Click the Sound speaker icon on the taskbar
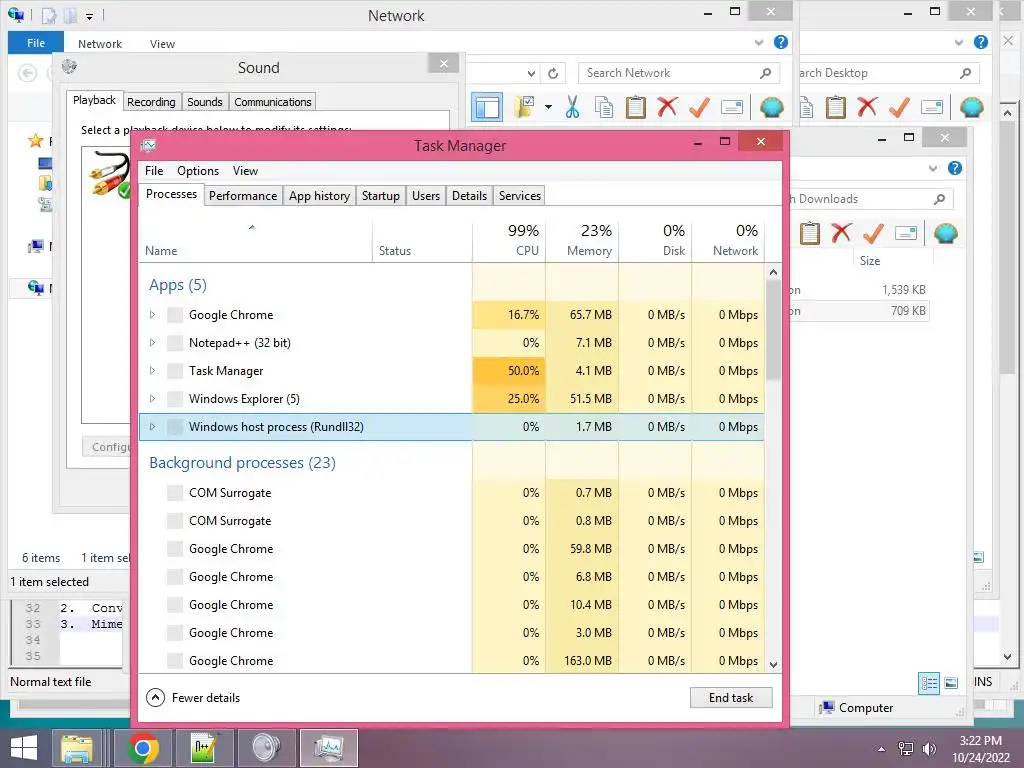 click(x=265, y=748)
